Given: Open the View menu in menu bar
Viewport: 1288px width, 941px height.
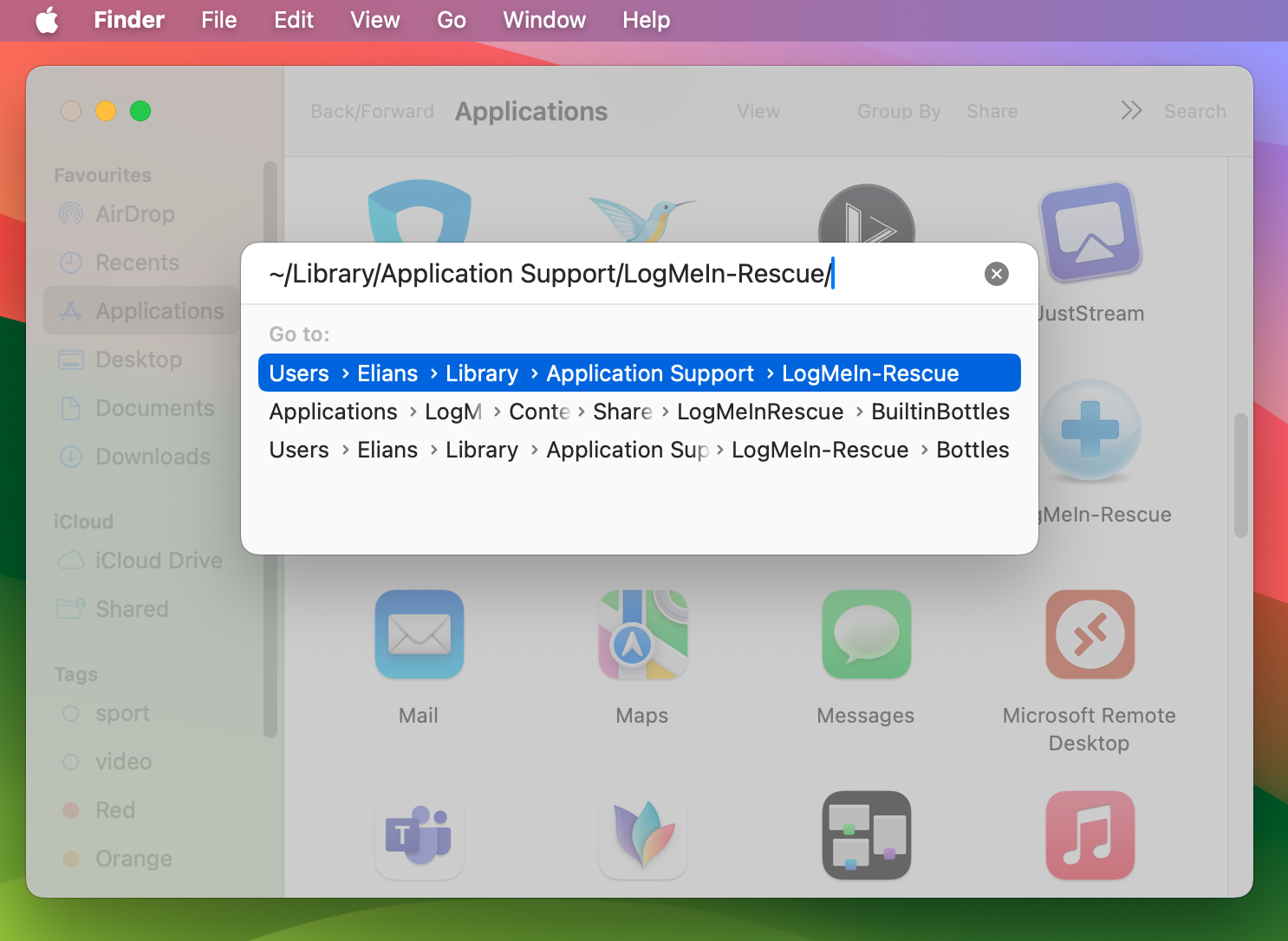Looking at the screenshot, I should [375, 20].
